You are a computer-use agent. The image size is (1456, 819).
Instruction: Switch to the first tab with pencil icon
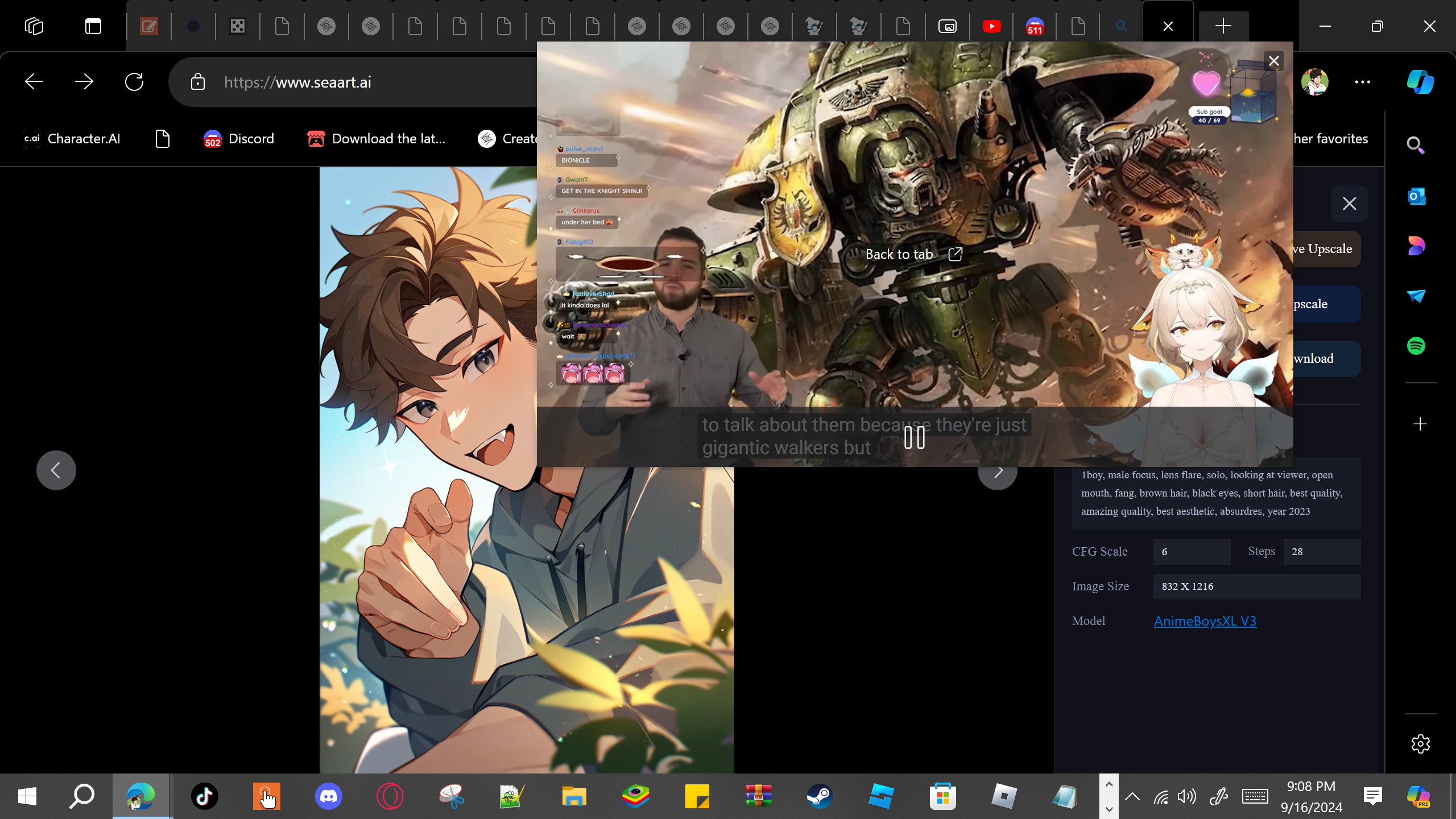click(149, 26)
